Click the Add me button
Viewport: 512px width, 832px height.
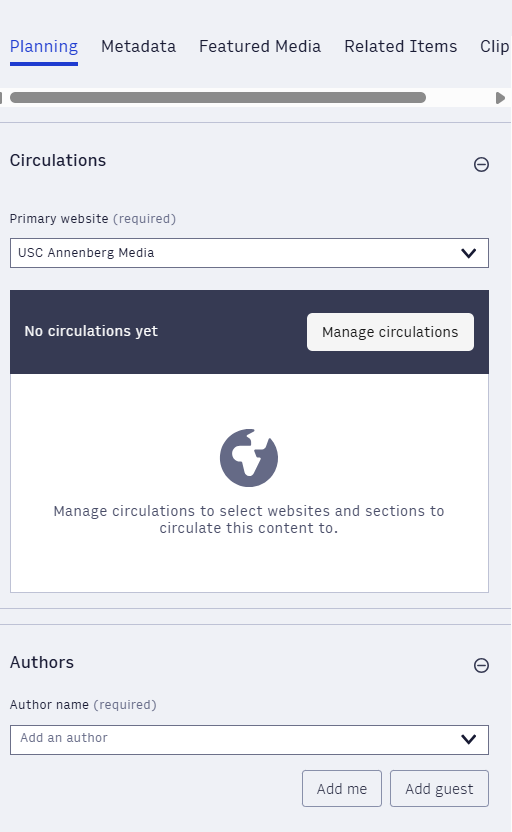[x=342, y=789]
